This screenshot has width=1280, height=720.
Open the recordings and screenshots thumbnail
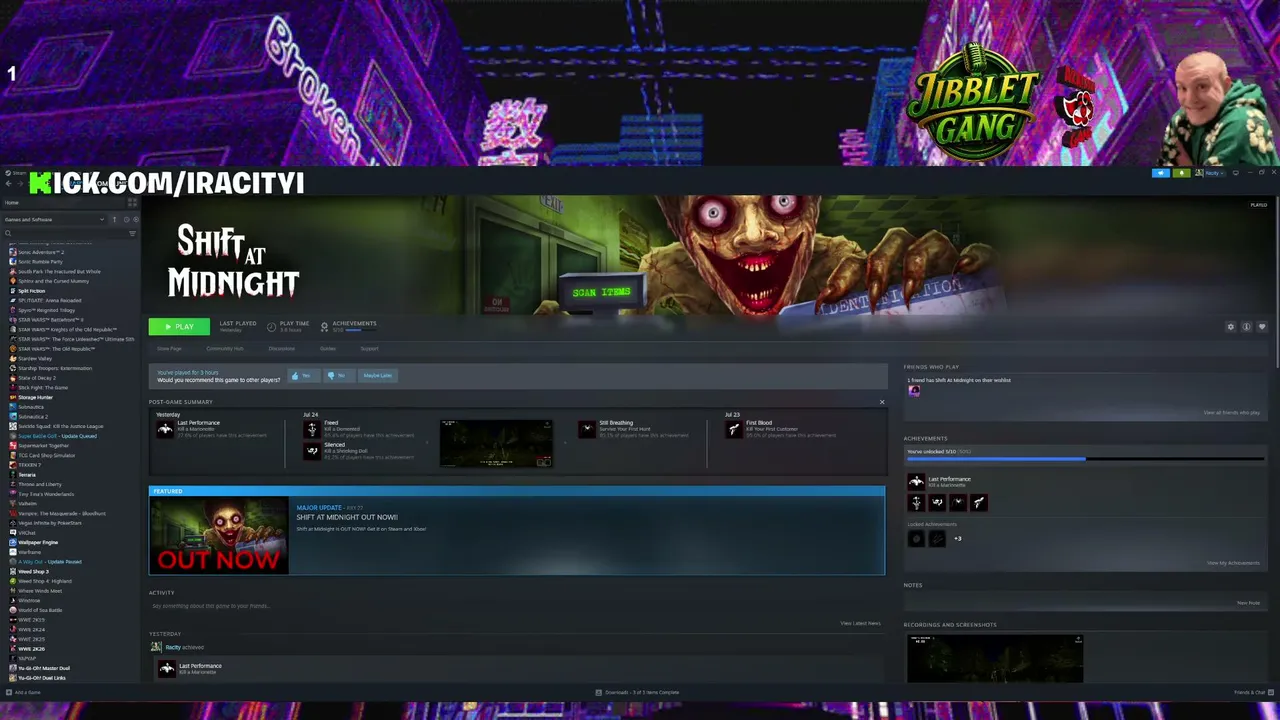tap(995, 658)
